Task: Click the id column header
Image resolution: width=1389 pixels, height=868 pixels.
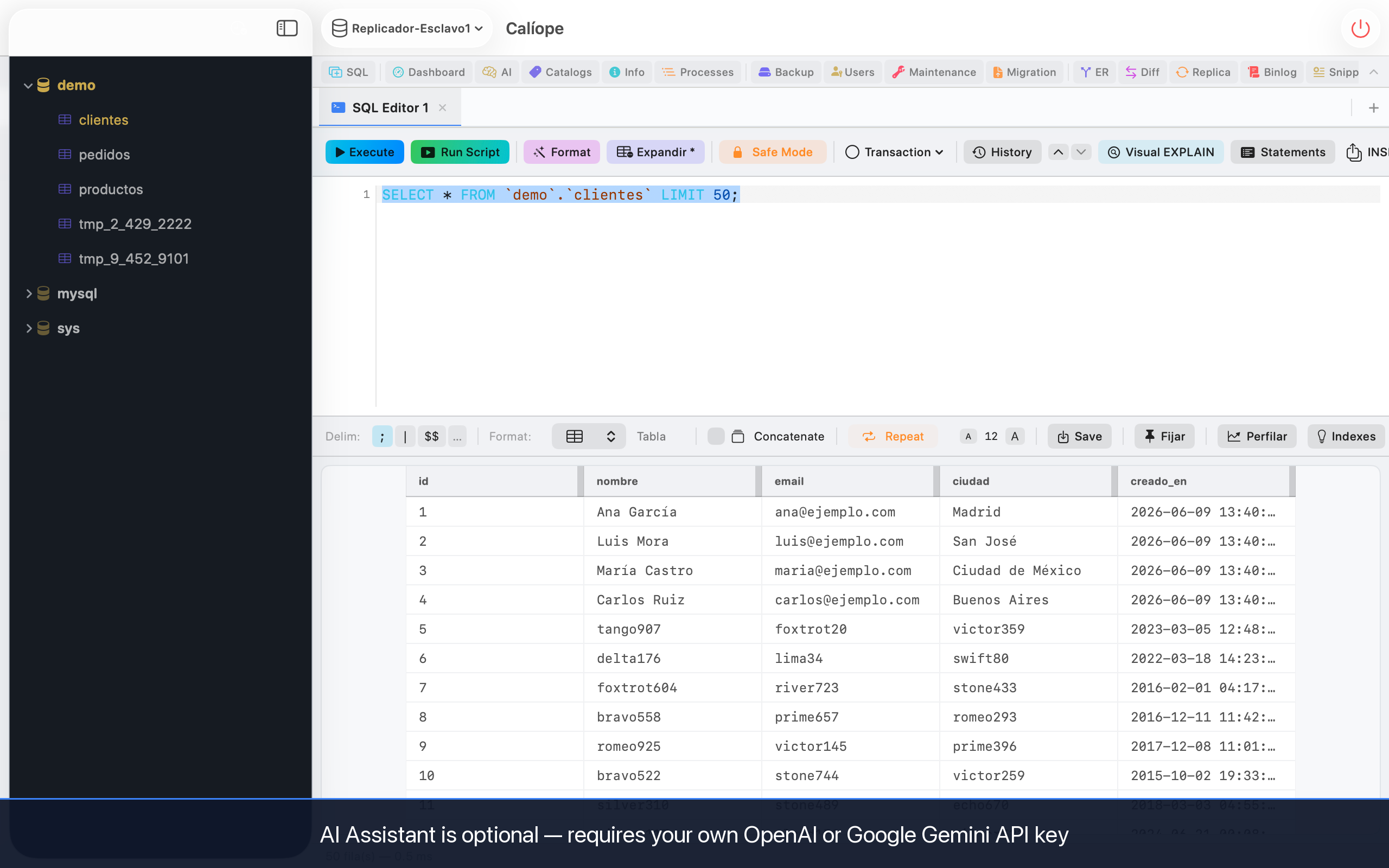Action: tap(492, 481)
